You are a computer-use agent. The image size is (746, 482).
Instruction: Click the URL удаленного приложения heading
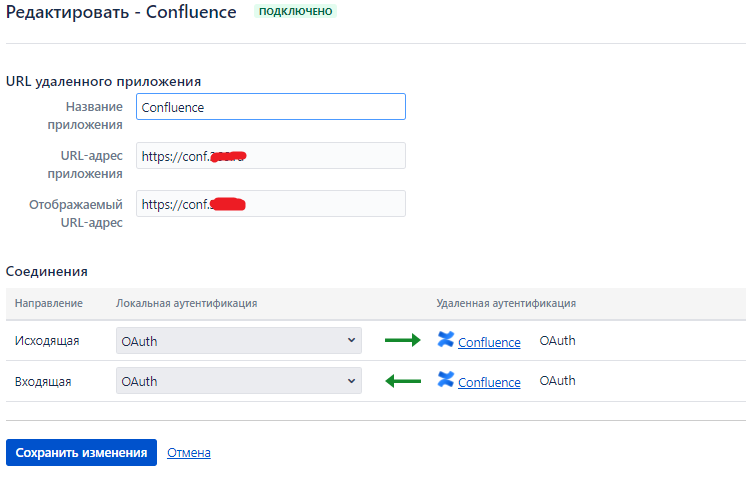103,82
